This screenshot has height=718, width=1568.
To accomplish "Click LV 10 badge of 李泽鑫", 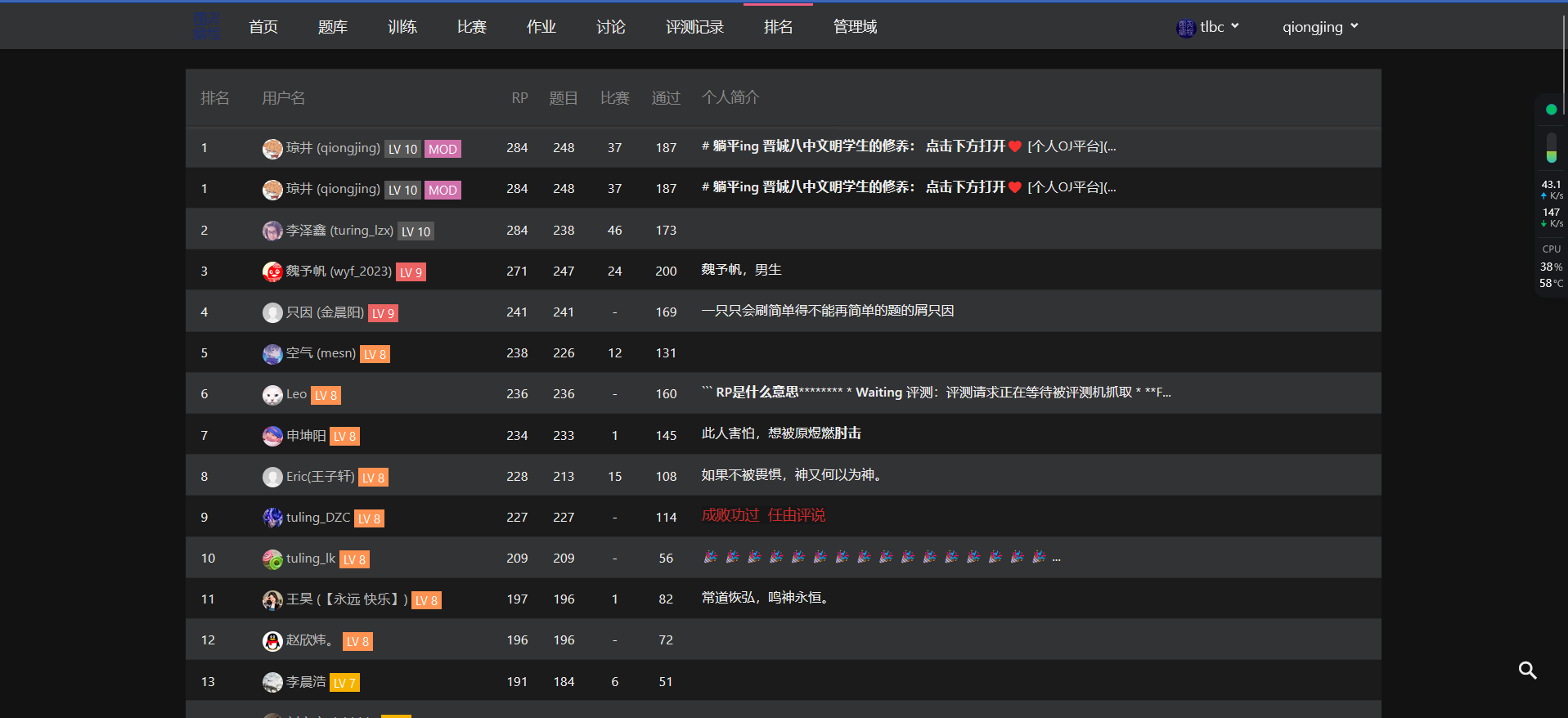I will [416, 231].
